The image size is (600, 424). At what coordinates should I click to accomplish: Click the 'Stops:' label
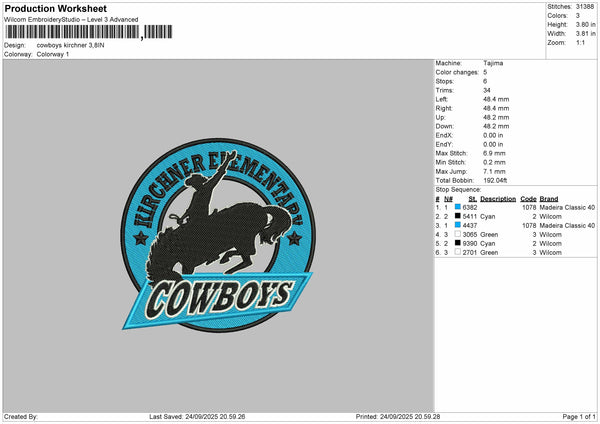click(x=445, y=81)
